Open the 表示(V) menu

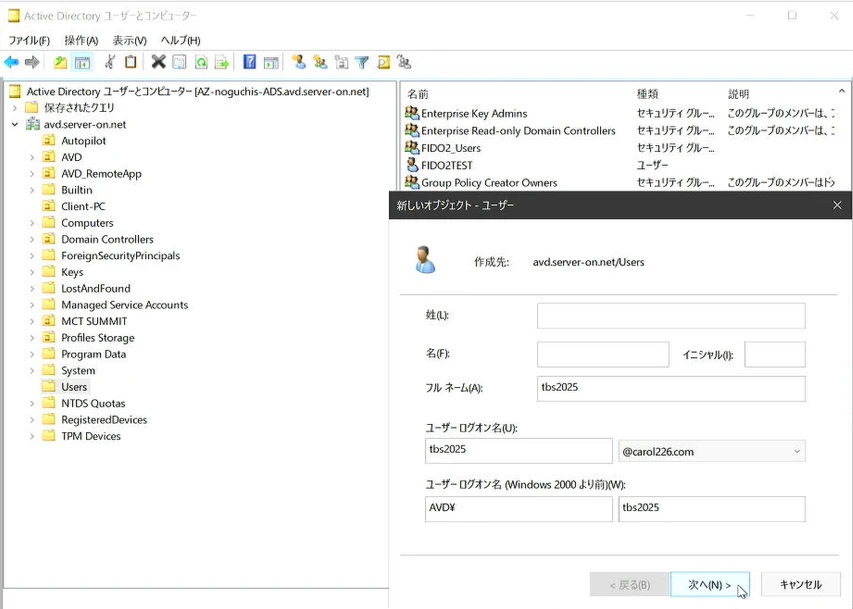pos(129,41)
